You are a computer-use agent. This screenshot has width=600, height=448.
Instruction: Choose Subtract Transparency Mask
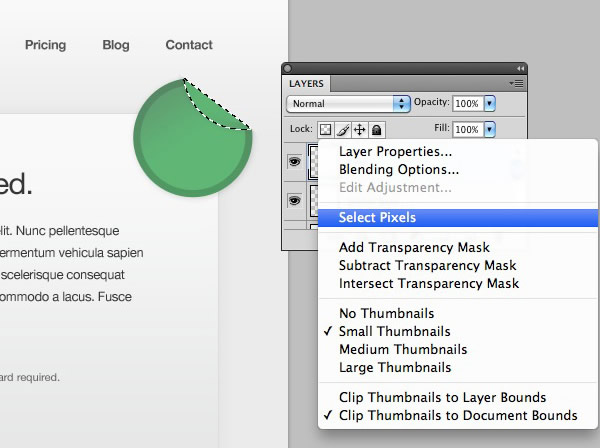tap(458, 266)
